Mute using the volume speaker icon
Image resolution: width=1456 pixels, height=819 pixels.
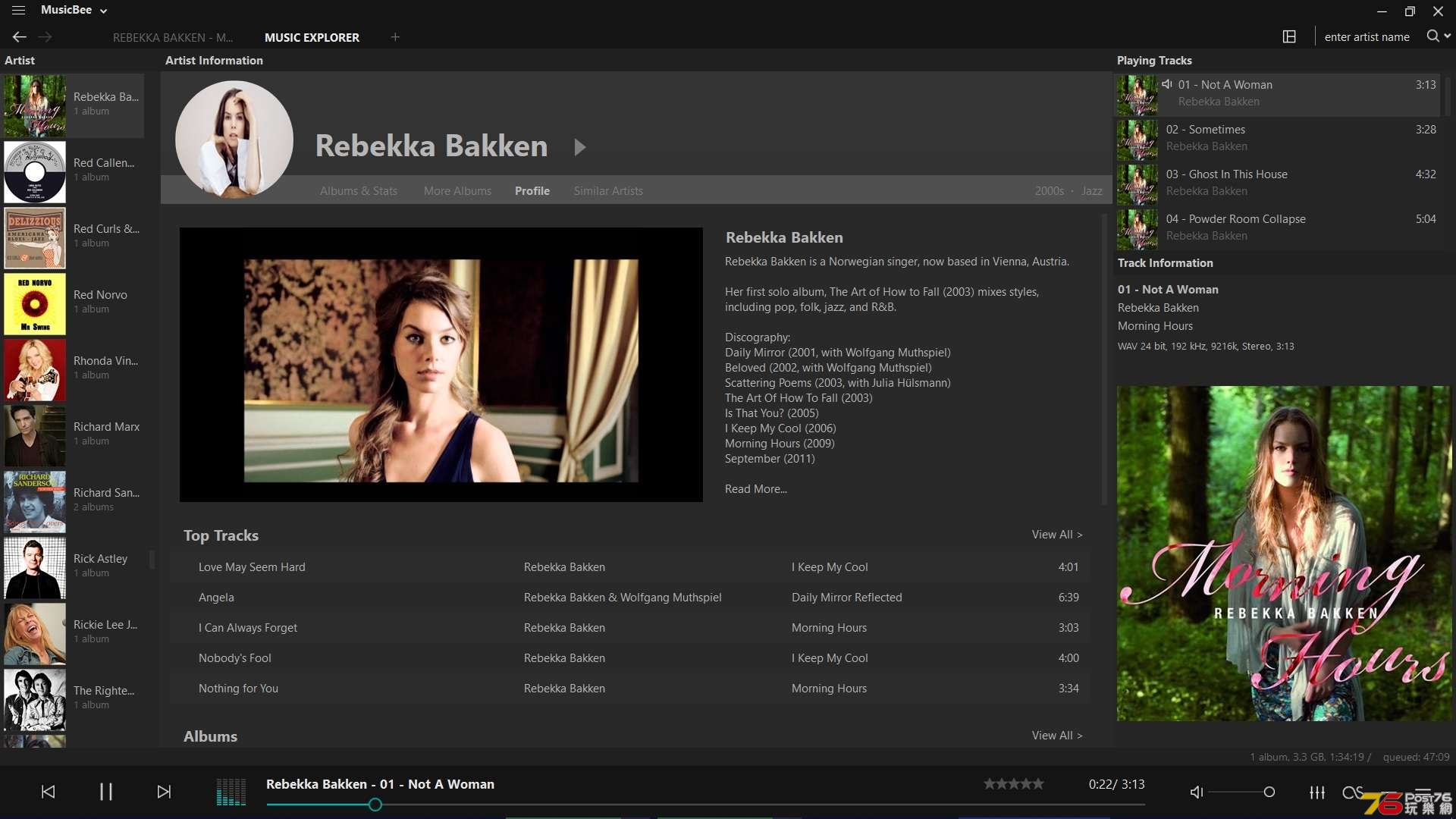(x=1197, y=792)
